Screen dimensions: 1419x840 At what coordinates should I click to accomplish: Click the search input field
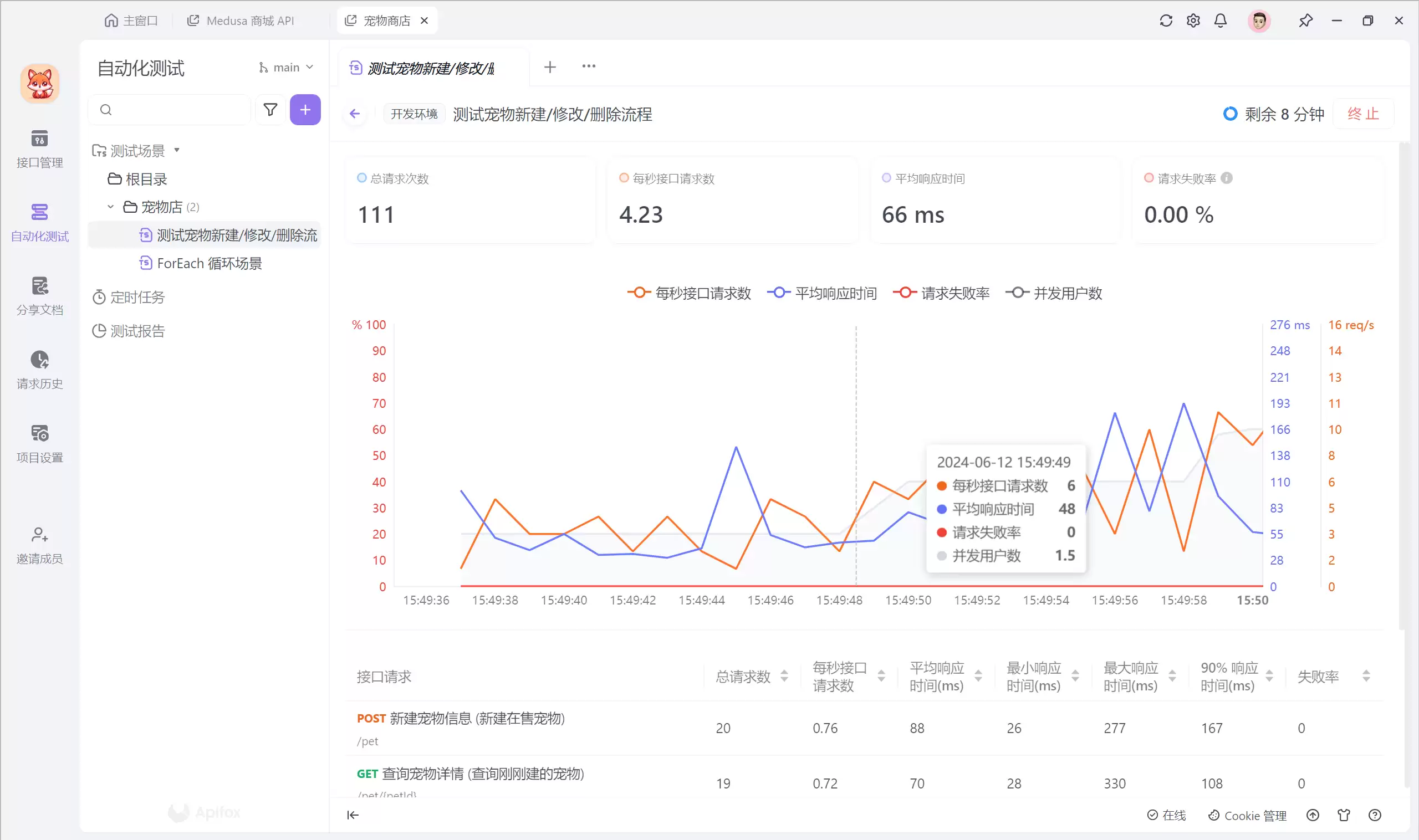[x=170, y=110]
